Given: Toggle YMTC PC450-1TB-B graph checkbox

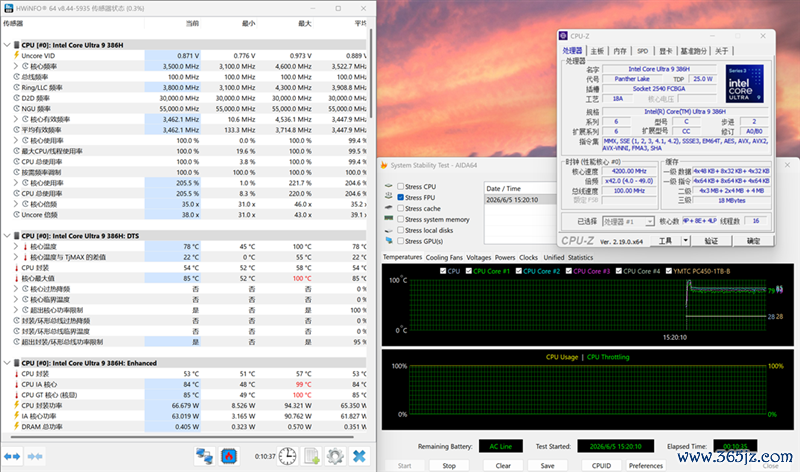Looking at the screenshot, I should [668, 271].
